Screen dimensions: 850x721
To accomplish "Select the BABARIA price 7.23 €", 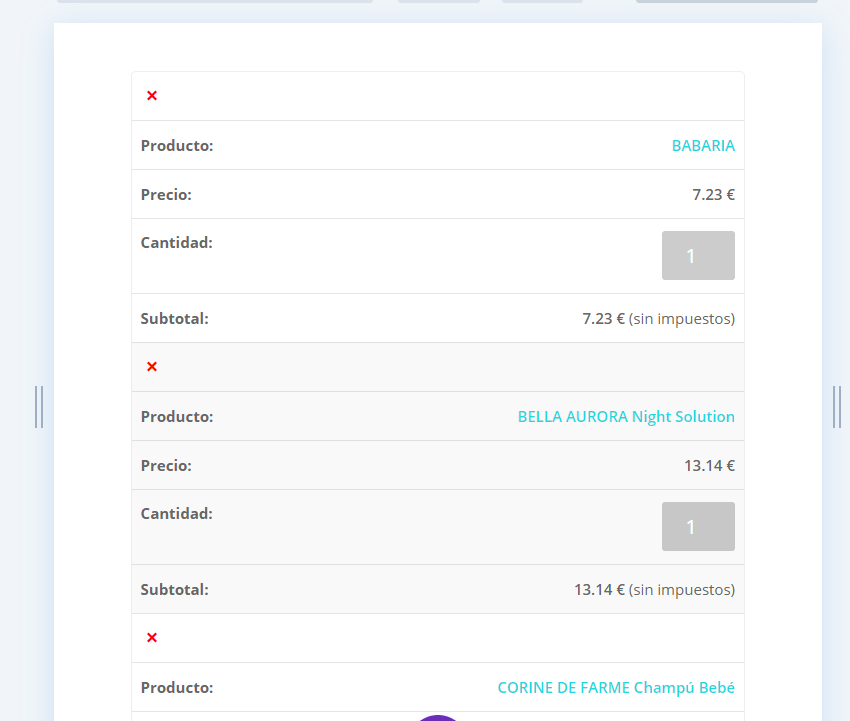I will (713, 195).
